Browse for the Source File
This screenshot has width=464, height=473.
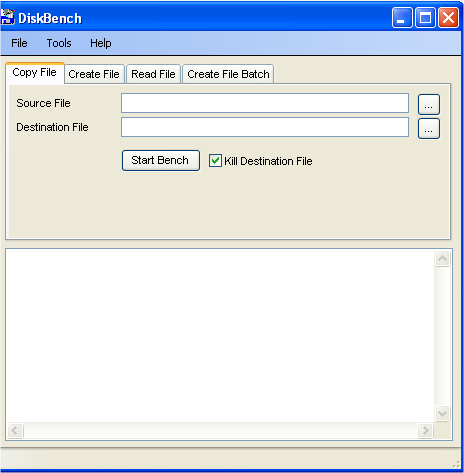point(429,104)
